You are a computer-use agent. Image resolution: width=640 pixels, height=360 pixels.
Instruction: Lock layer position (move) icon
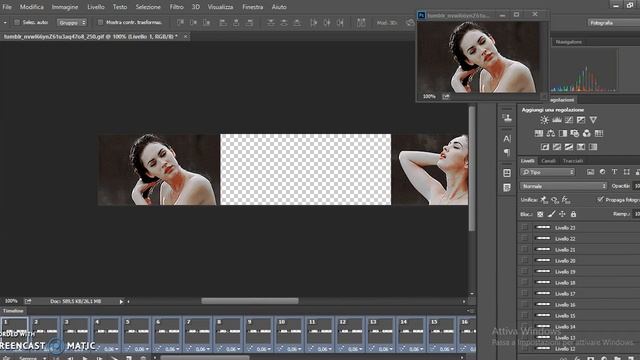(562, 214)
